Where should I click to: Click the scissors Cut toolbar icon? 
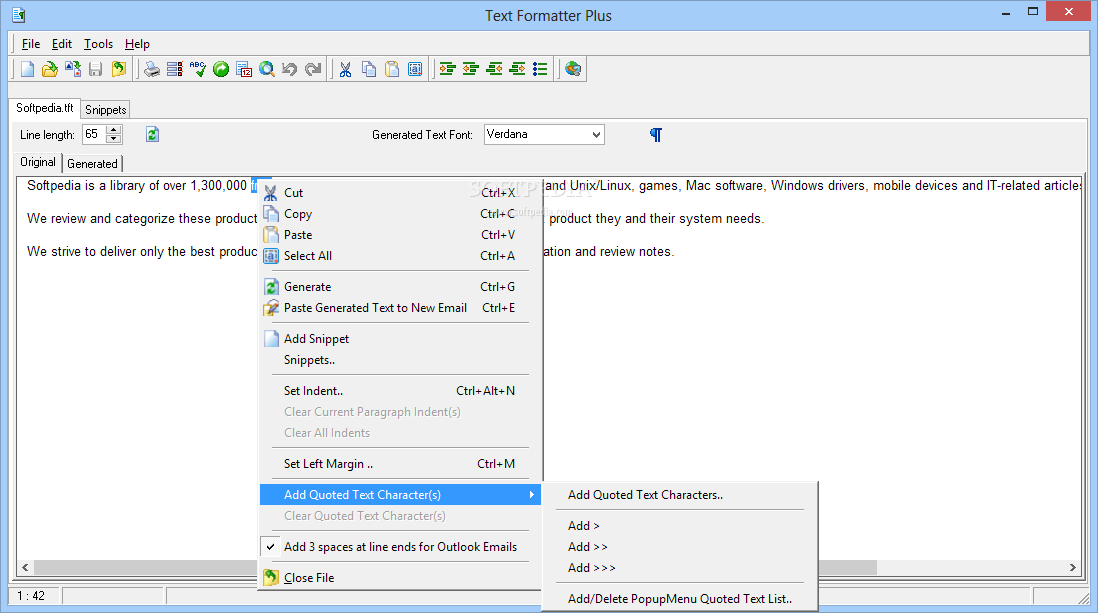point(345,69)
